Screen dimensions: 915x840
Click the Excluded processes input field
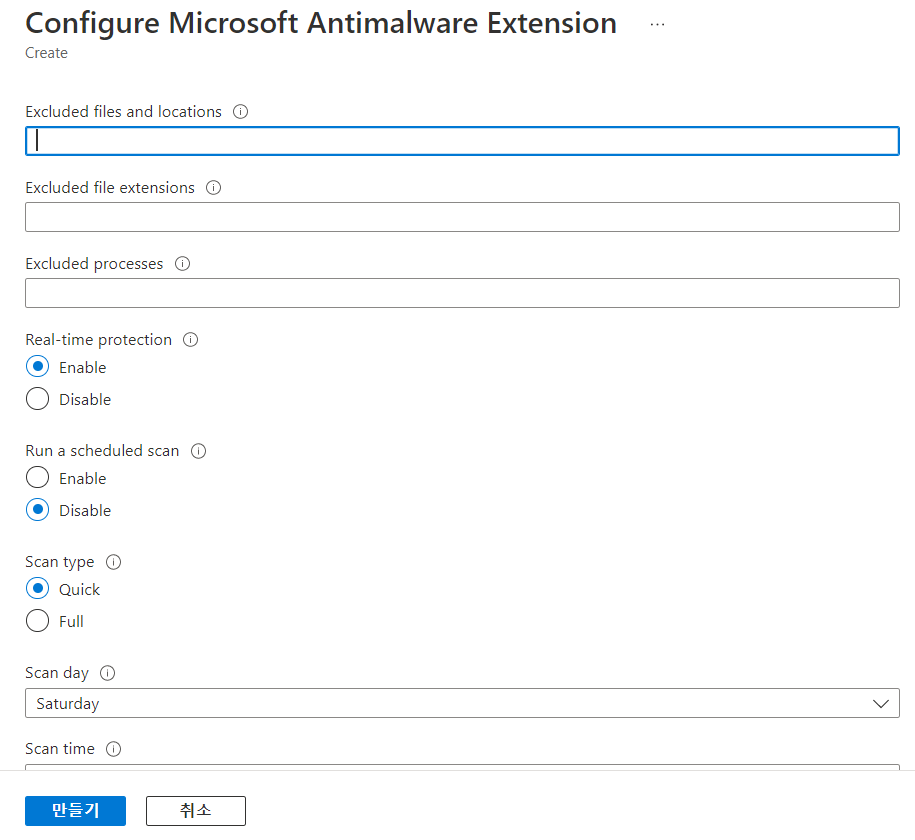coord(462,293)
